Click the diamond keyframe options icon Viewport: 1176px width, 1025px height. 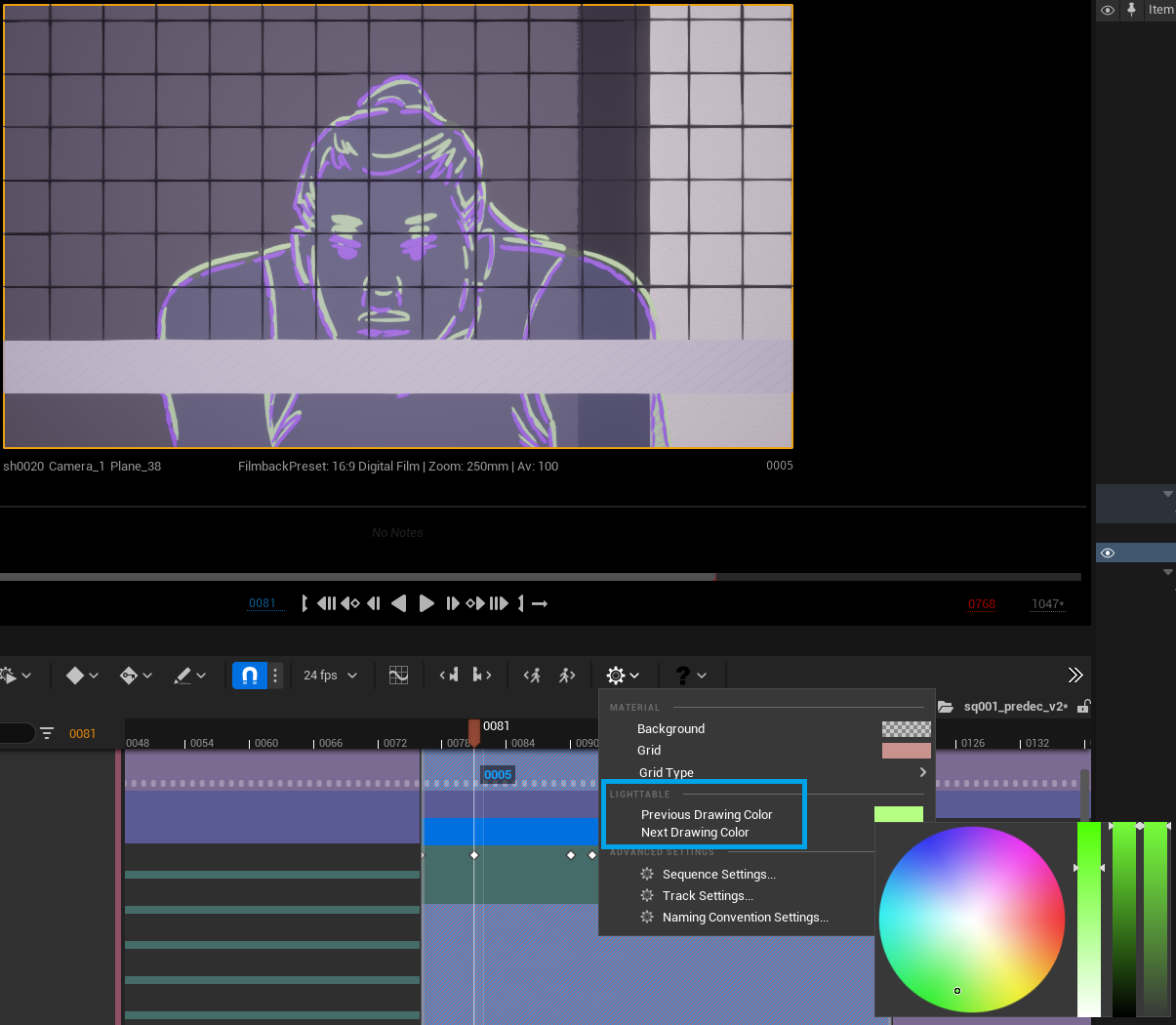pos(75,675)
